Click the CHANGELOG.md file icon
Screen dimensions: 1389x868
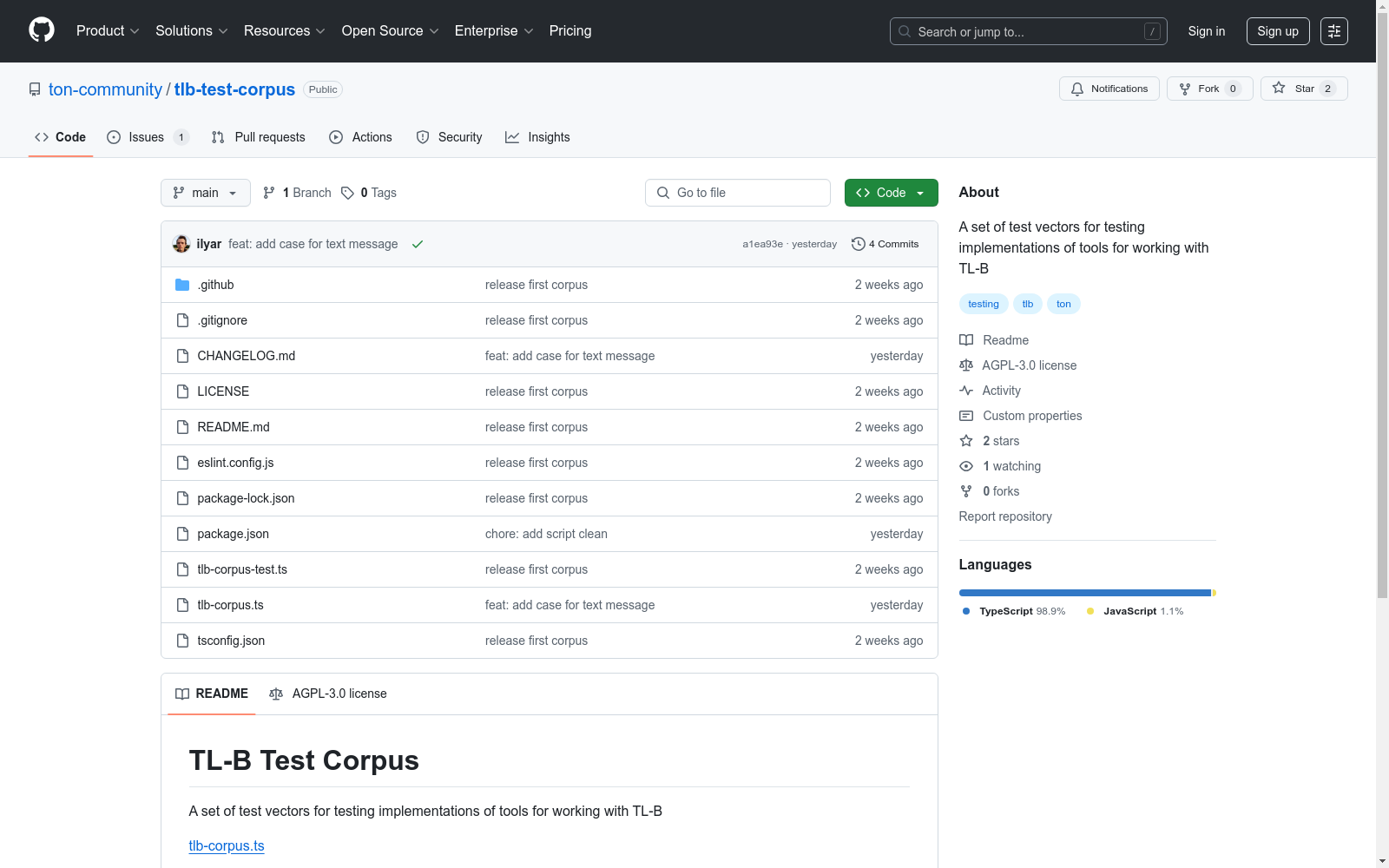pyautogui.click(x=182, y=356)
